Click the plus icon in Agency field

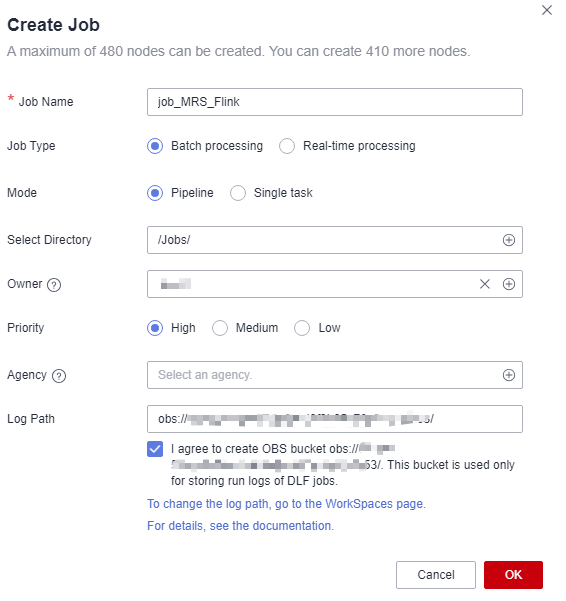pos(509,375)
